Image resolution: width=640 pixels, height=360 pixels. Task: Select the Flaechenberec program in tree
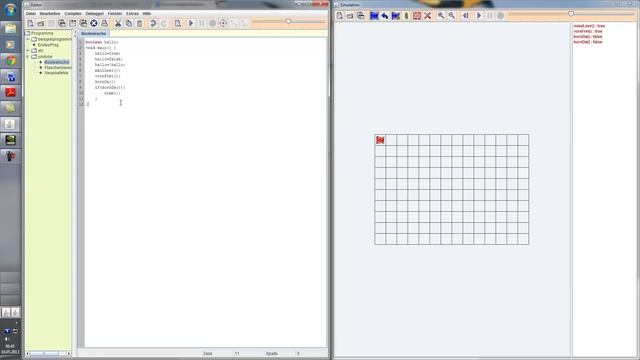[x=58, y=67]
